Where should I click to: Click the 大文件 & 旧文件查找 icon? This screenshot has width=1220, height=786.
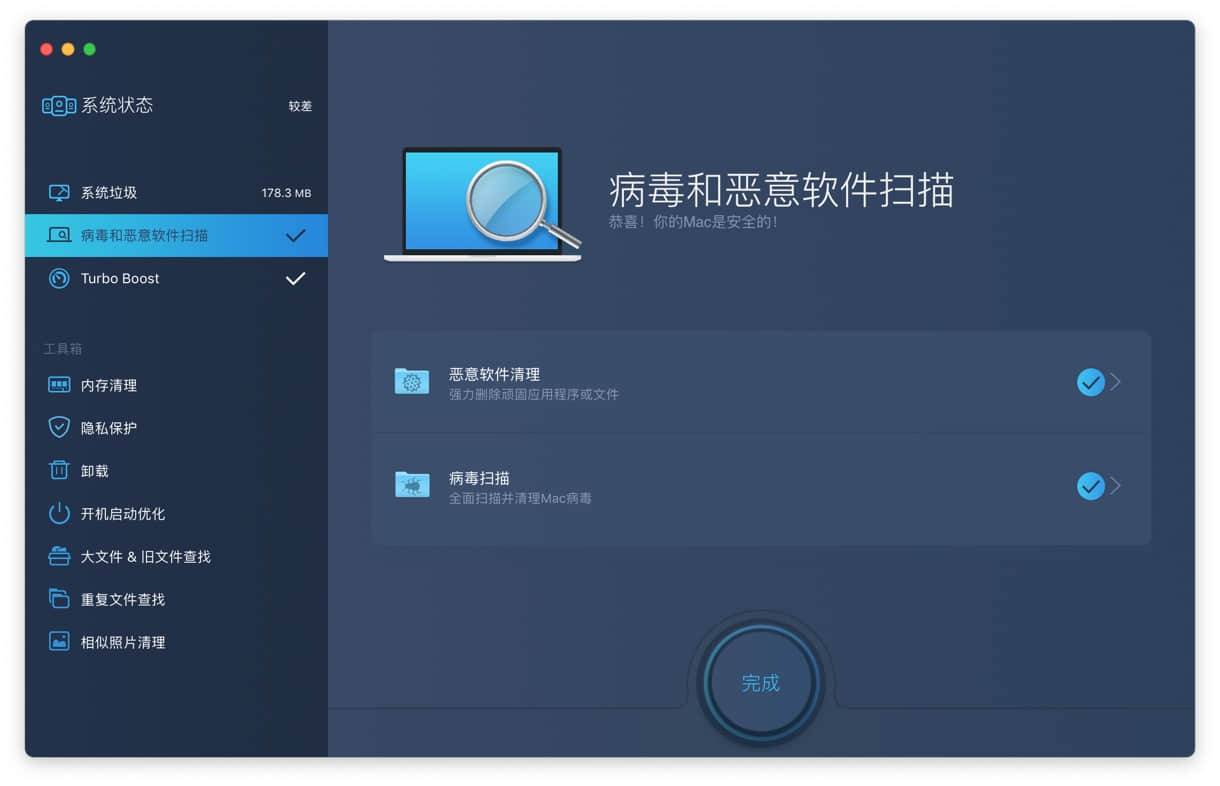click(x=59, y=556)
